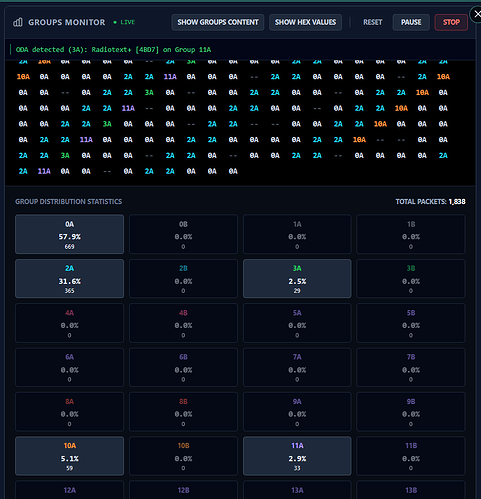
Task: Toggle Show Groups Content
Action: (218, 22)
